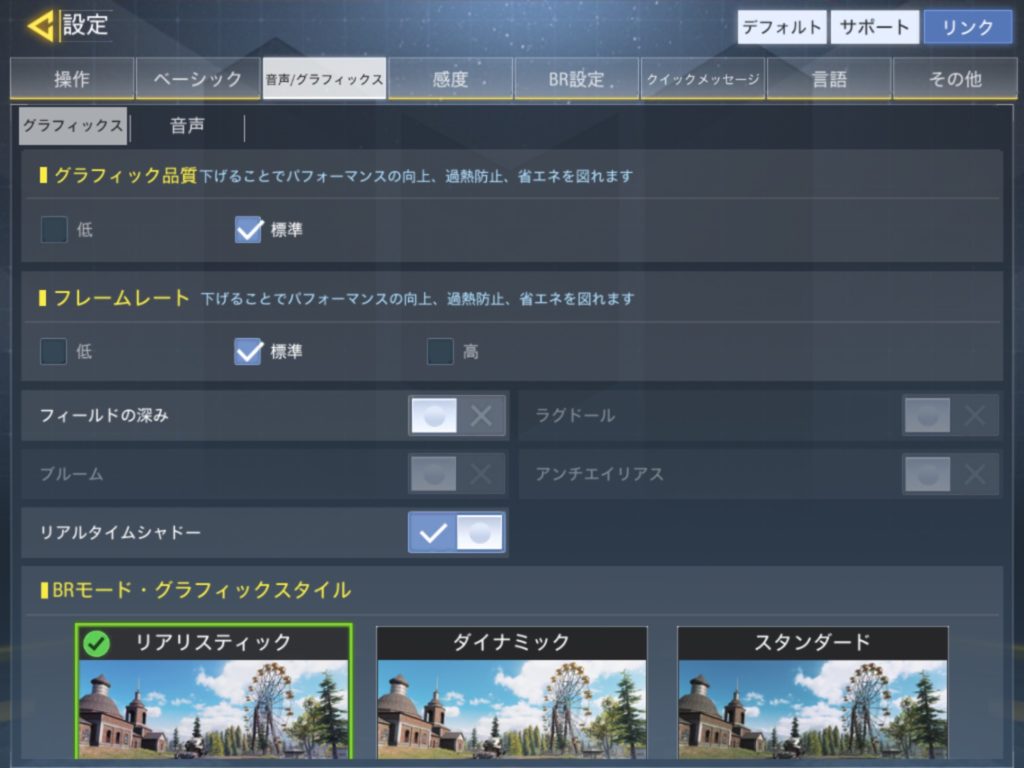
Task: Check 低 under グラフィック品質
Action: (54, 230)
